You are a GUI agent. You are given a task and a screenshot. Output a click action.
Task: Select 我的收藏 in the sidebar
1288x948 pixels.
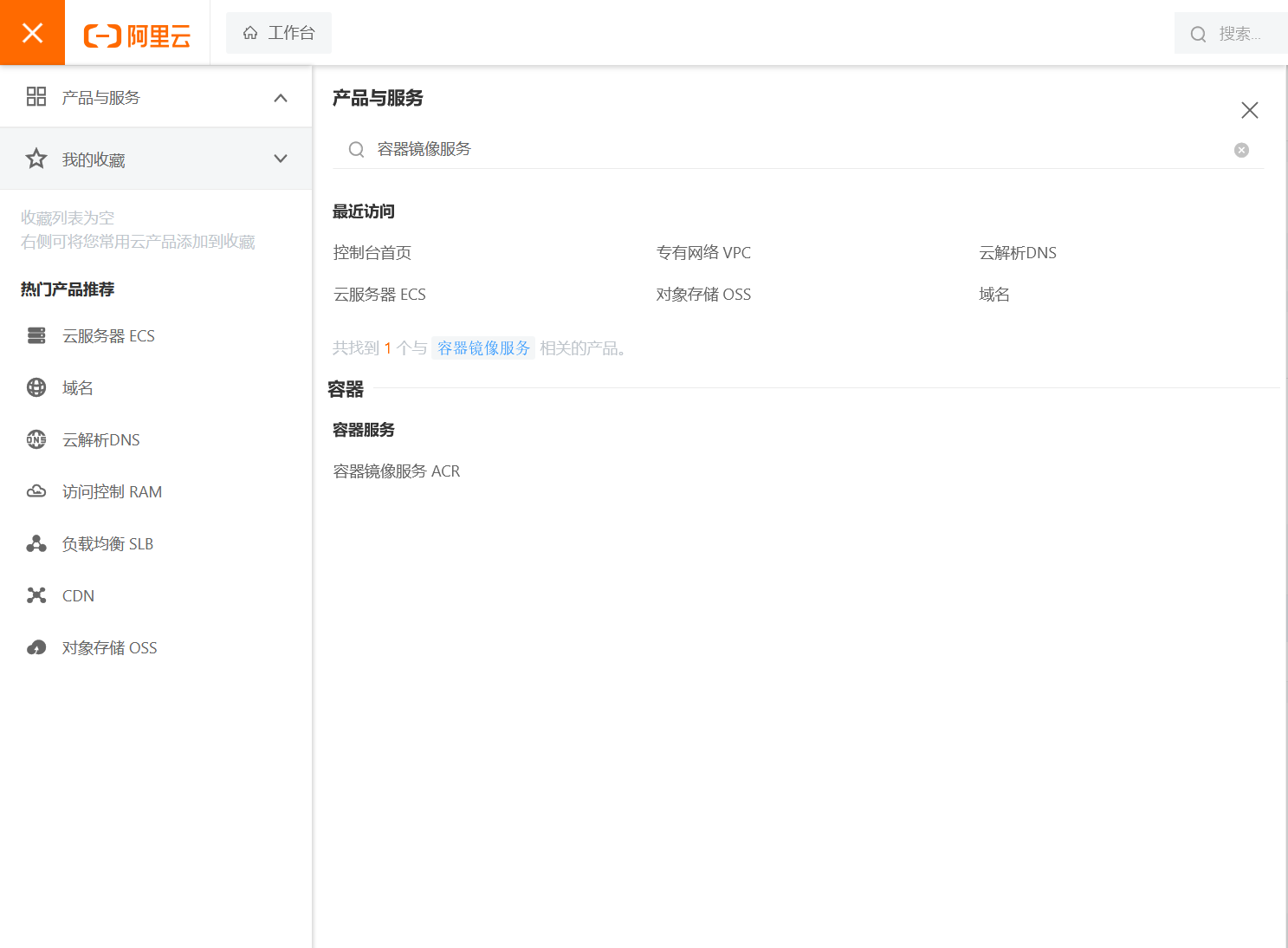[x=156, y=159]
